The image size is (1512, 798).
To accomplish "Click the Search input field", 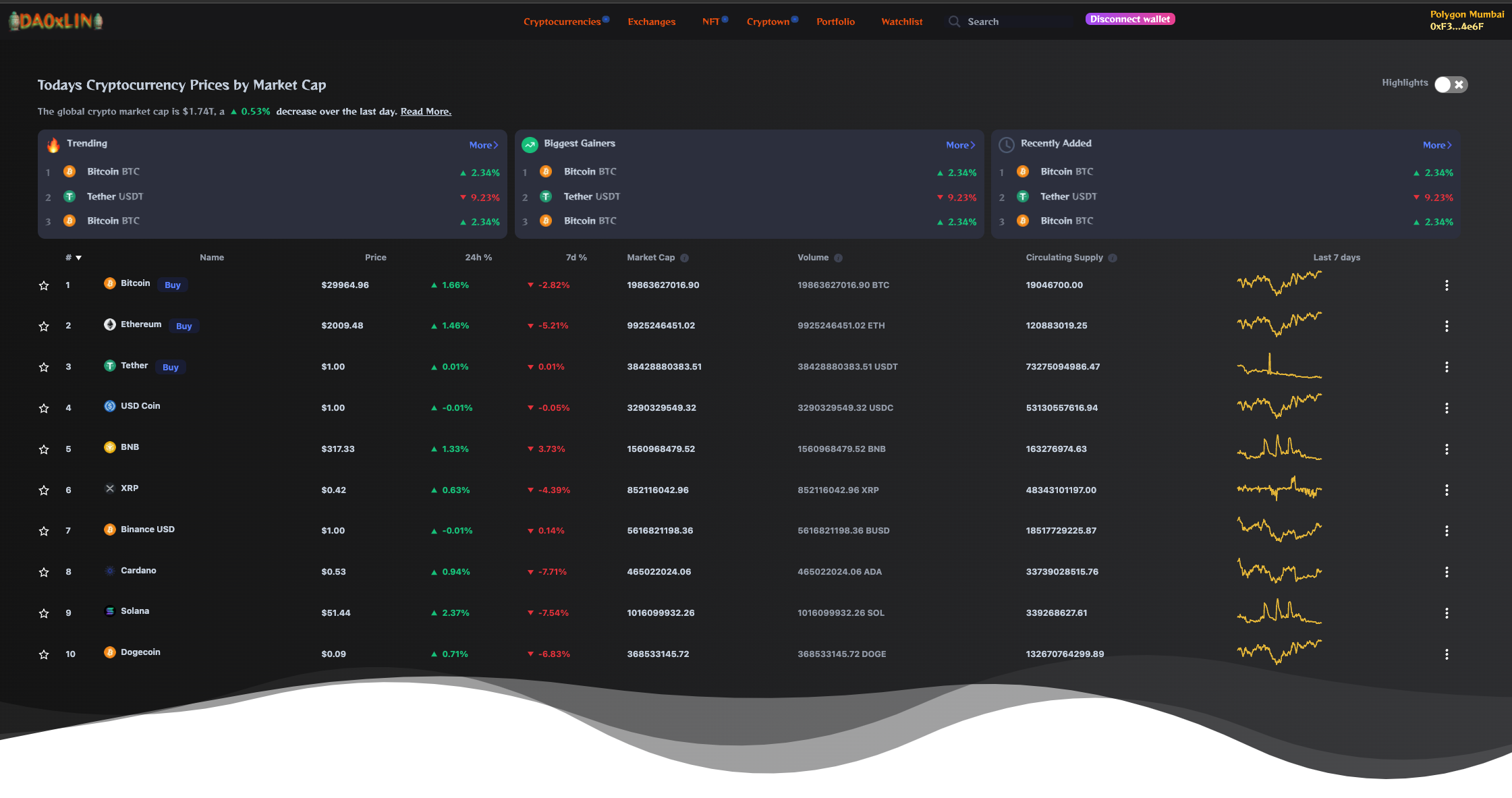I will click(1019, 22).
